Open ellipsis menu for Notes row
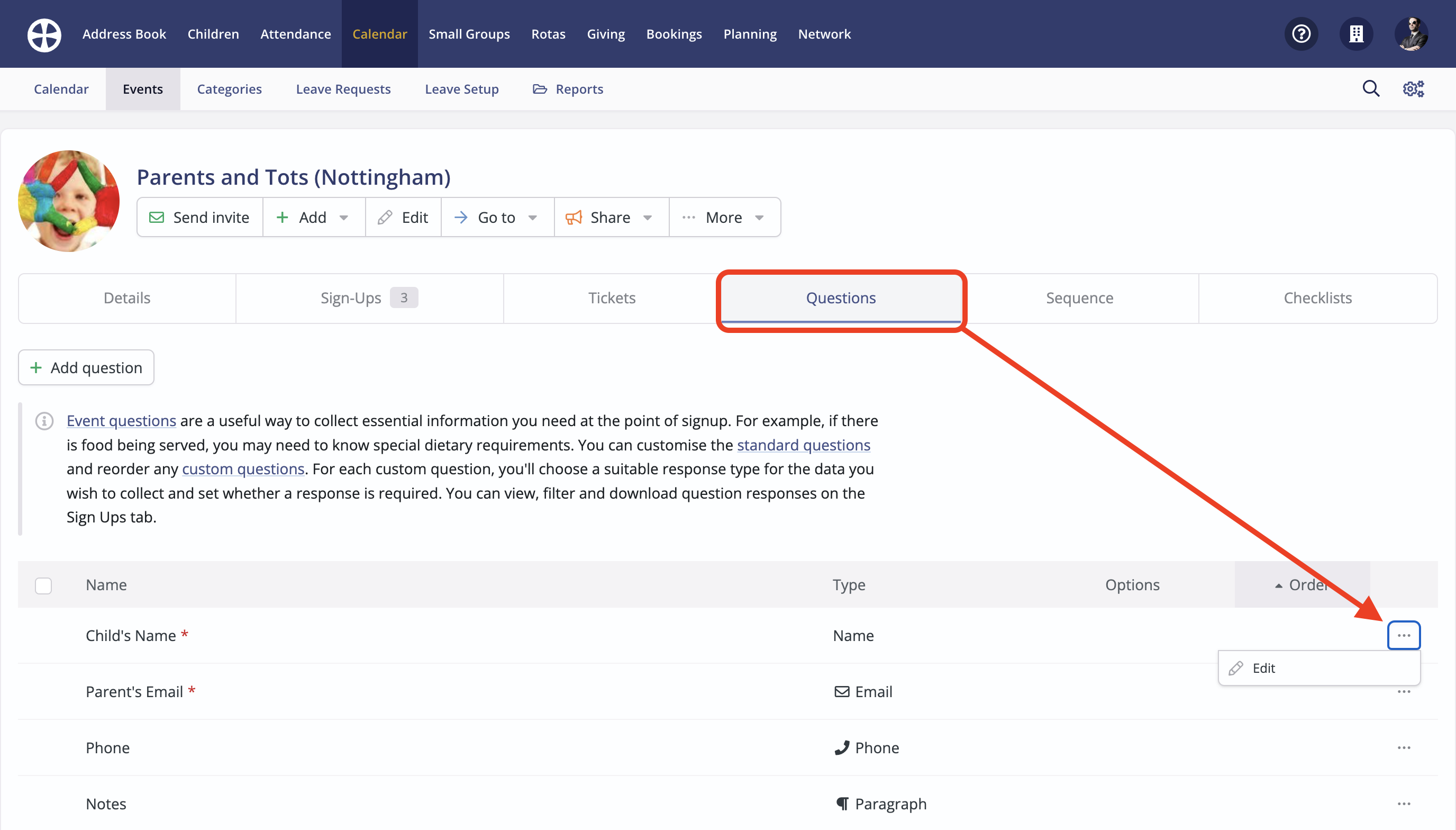Image resolution: width=1456 pixels, height=830 pixels. pos(1404,804)
